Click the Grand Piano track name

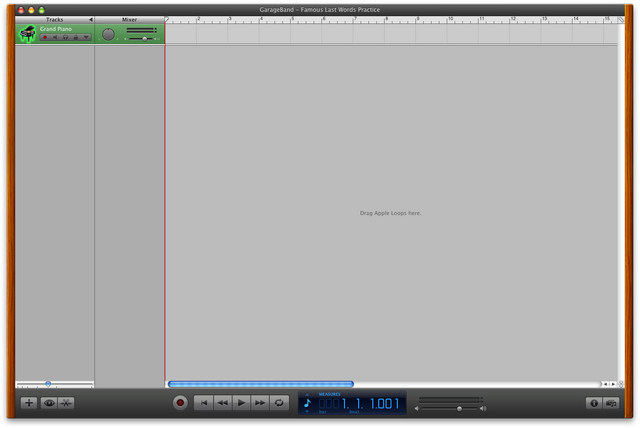click(56, 29)
